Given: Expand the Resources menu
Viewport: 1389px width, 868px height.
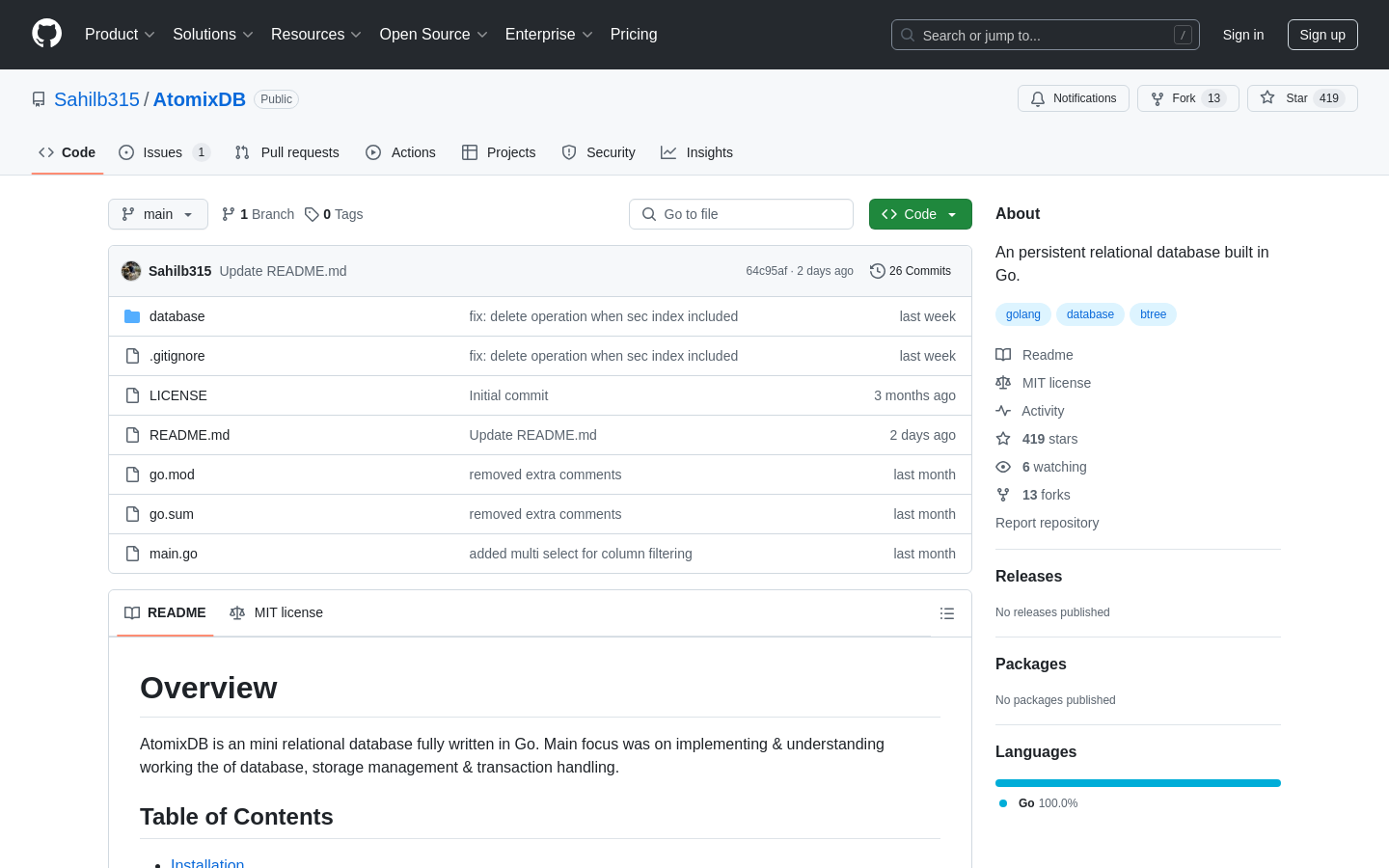Looking at the screenshot, I should pos(316,34).
